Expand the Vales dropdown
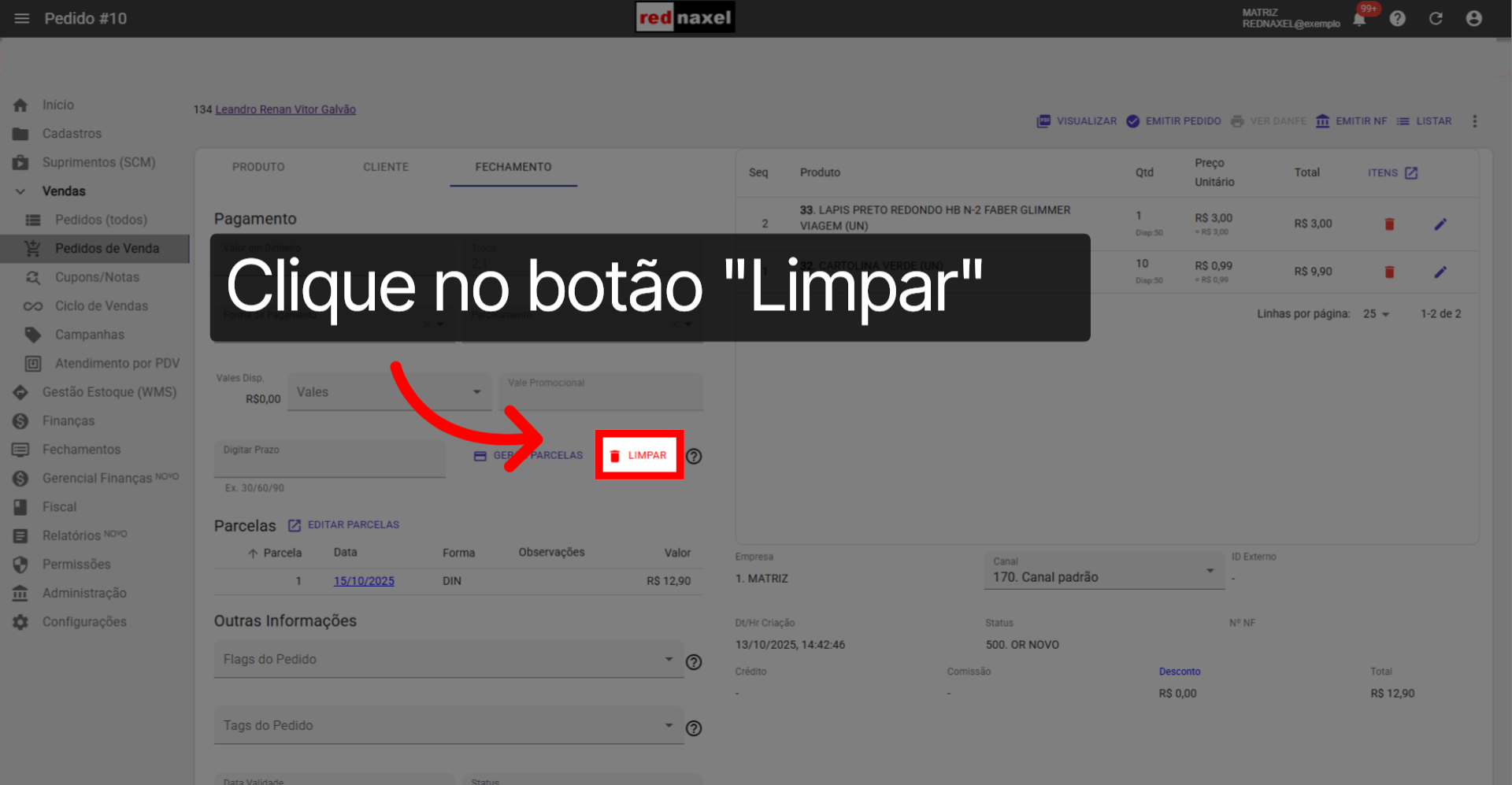The width and height of the screenshot is (1512, 785). [476, 391]
